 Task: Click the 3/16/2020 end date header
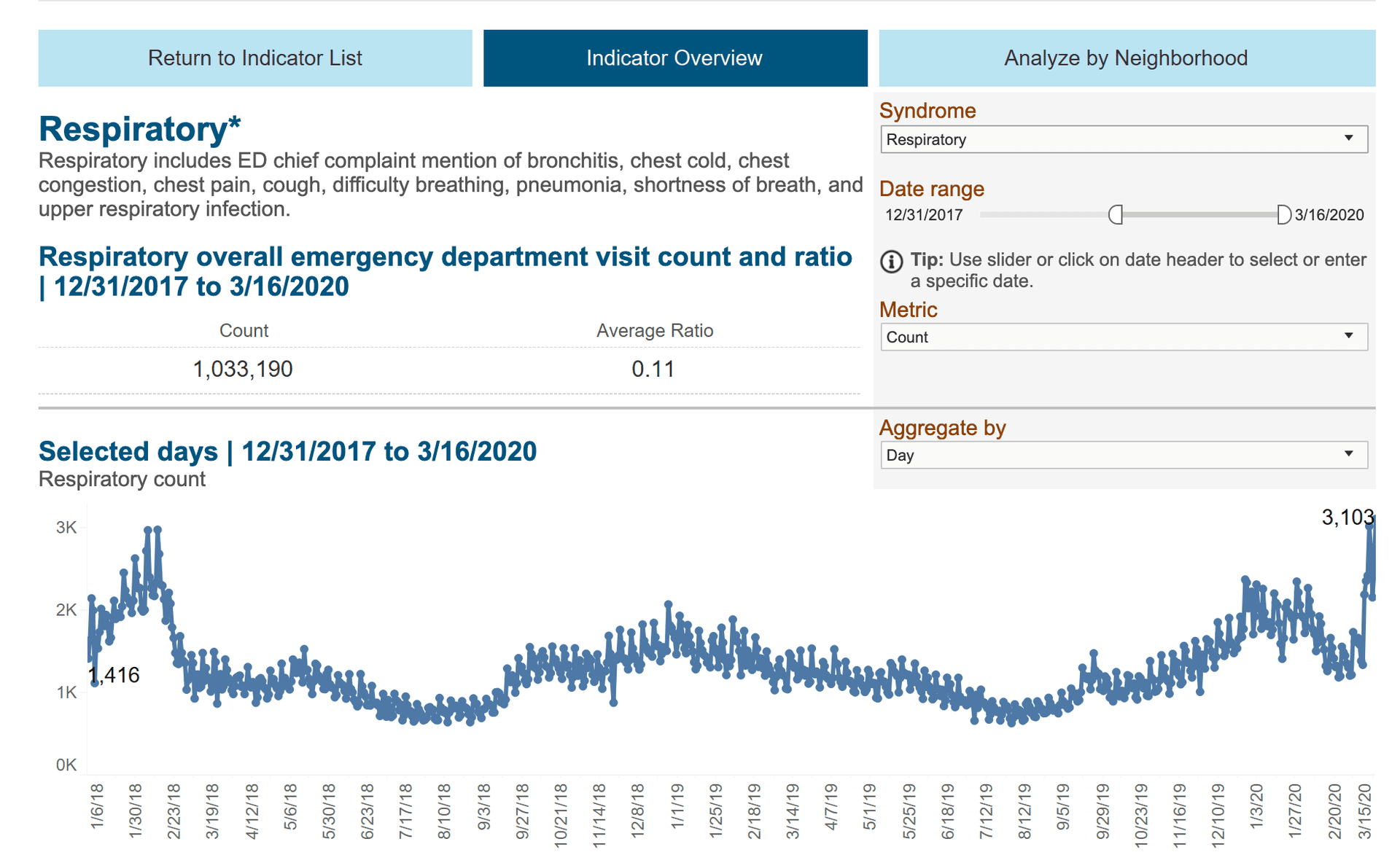1329,215
